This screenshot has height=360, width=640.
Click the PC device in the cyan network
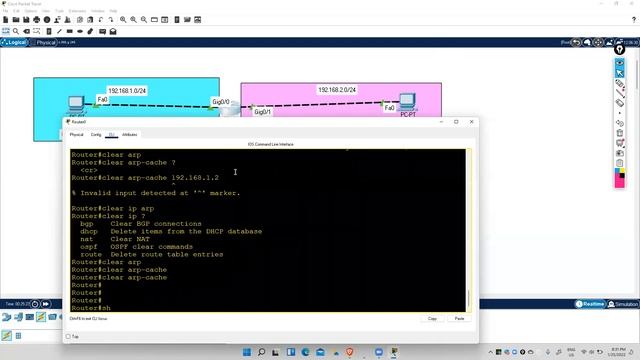pos(76,105)
